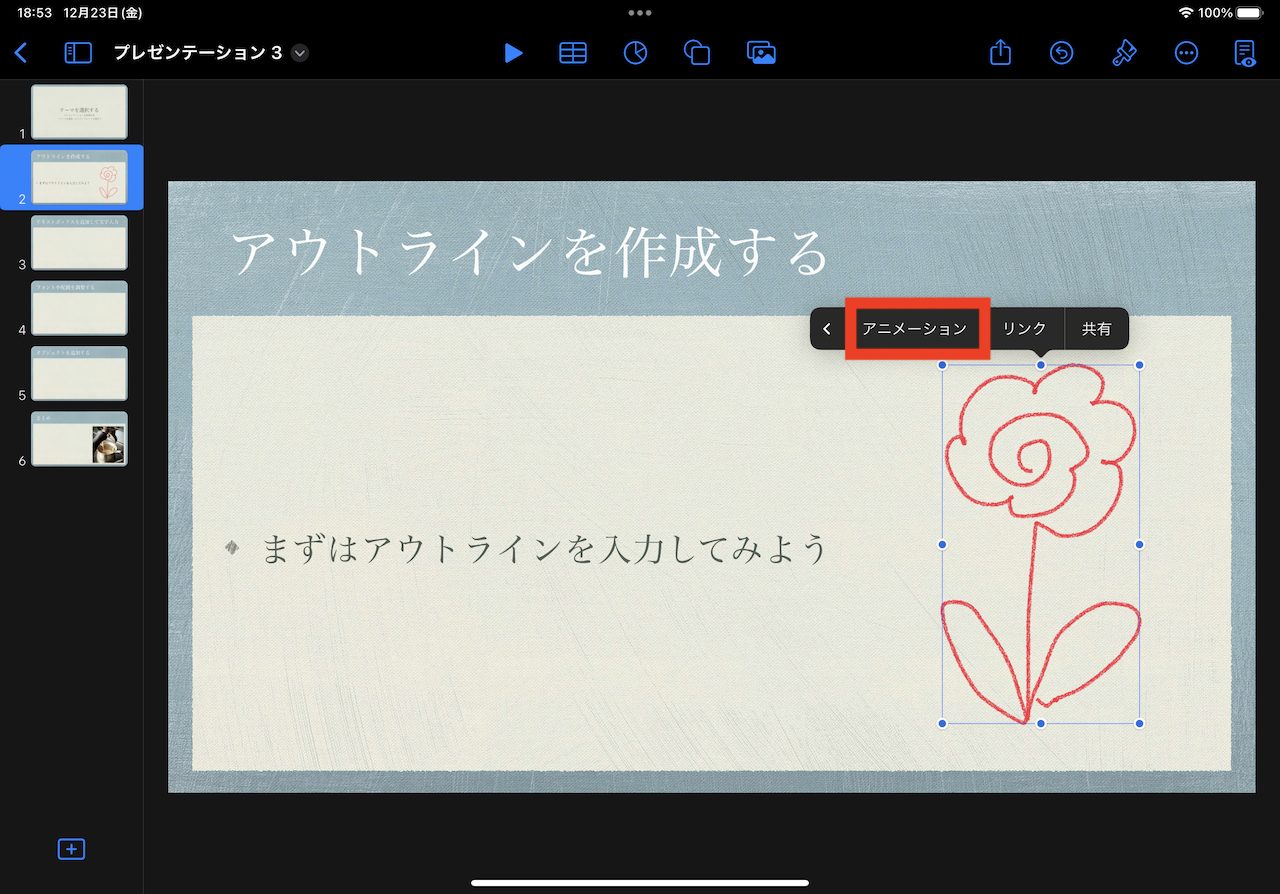Go back in the context menu

(x=827, y=329)
